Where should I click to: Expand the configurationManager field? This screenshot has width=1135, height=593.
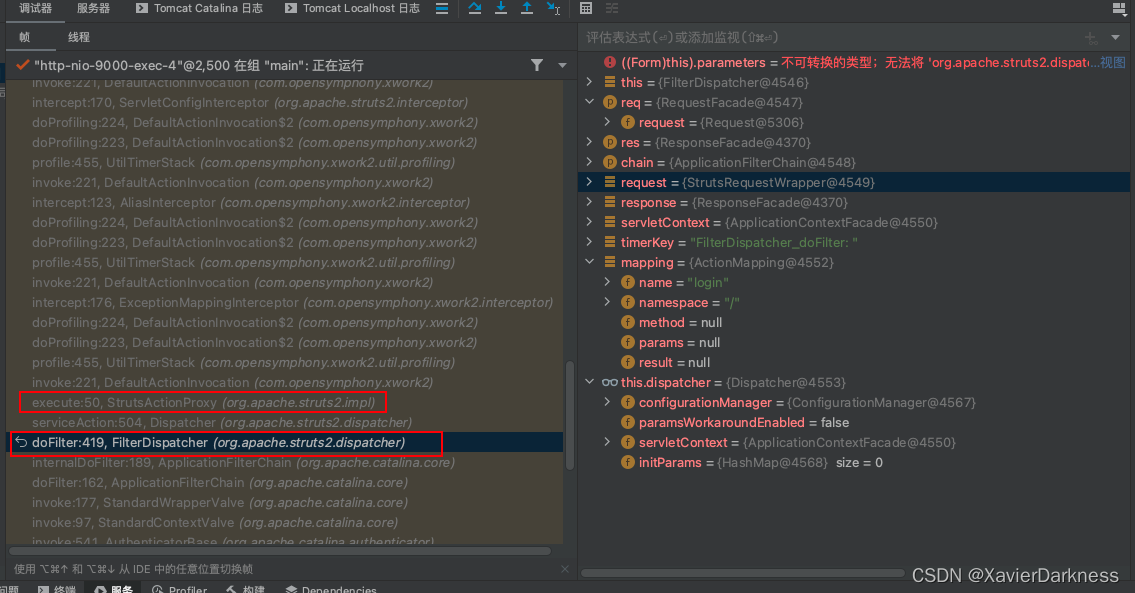coord(607,403)
